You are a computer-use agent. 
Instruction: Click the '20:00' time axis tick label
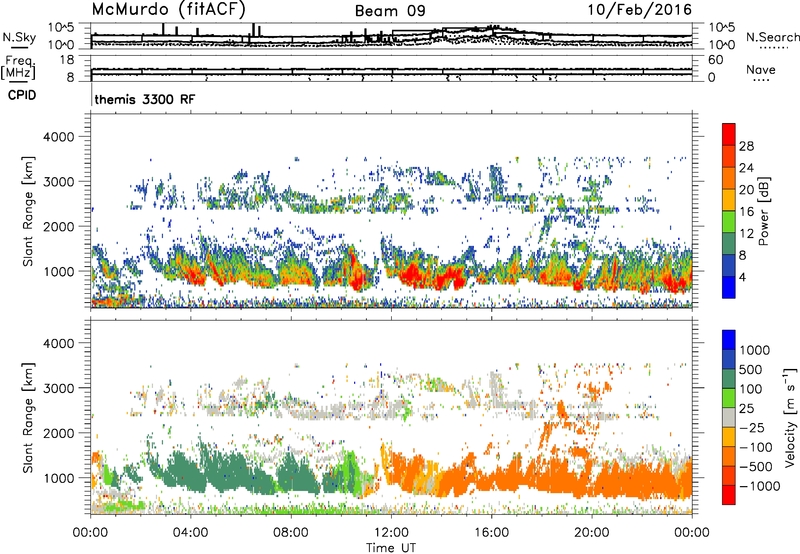(592, 533)
